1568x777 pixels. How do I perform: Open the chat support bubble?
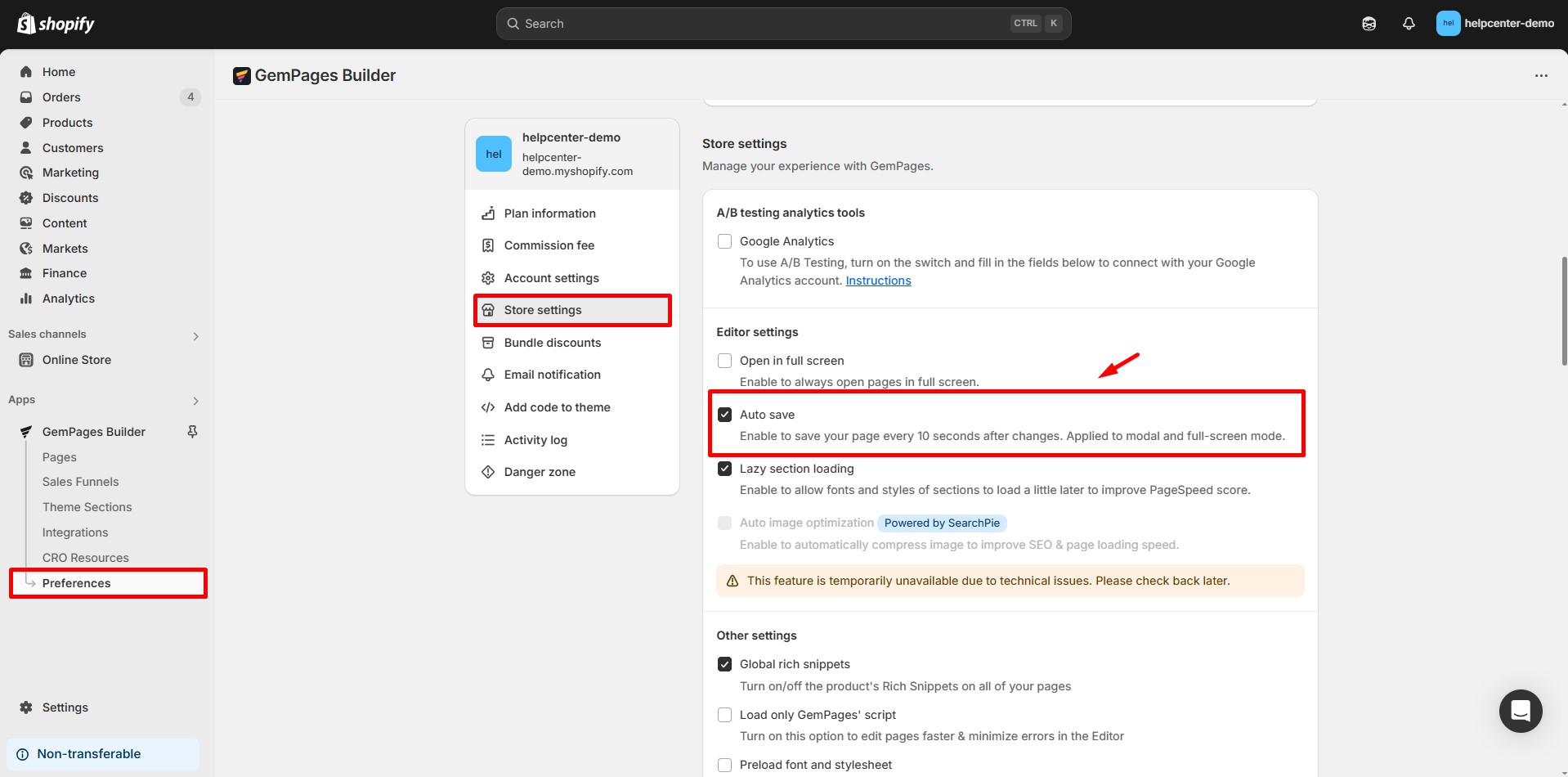click(1520, 711)
